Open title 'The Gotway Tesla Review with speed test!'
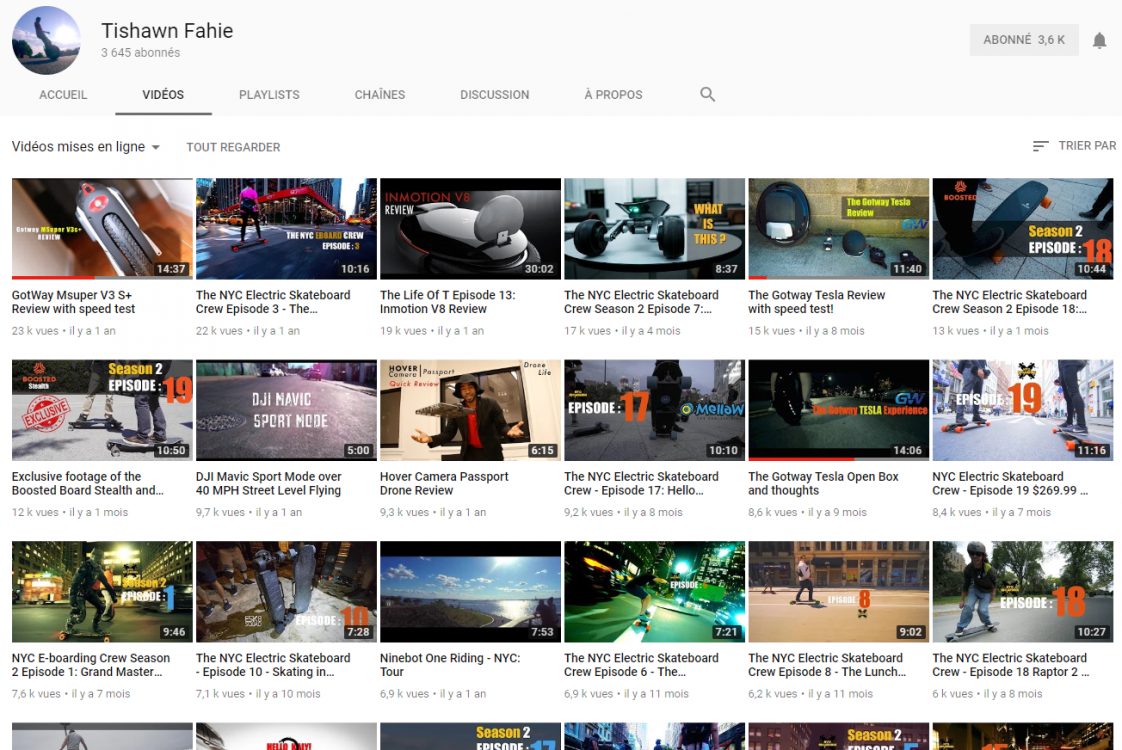Image resolution: width=1122 pixels, height=750 pixels. pos(816,302)
